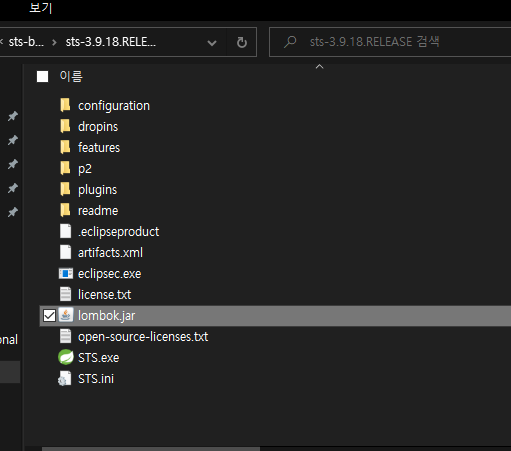Select the lombok.jar file name
This screenshot has width=511, height=451.
(107, 316)
